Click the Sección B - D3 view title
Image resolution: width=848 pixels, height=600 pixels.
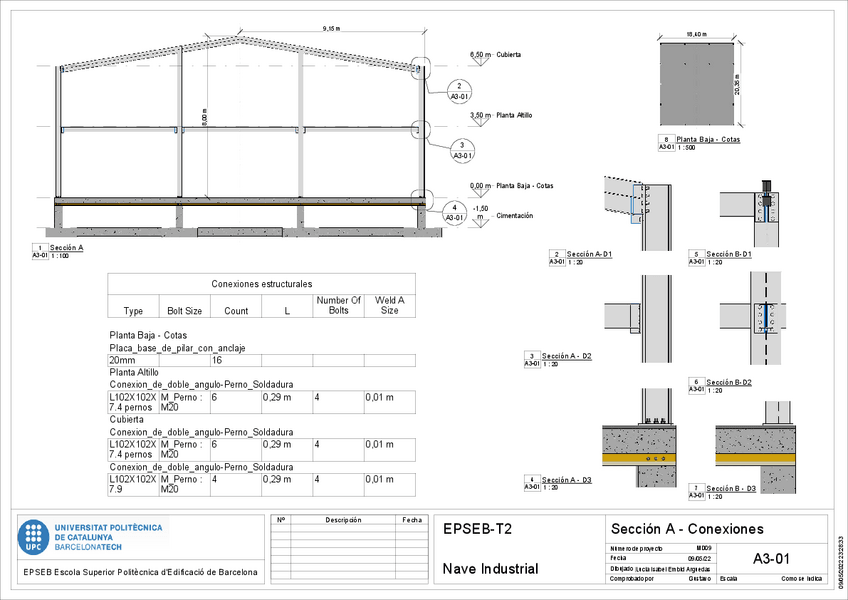click(731, 488)
